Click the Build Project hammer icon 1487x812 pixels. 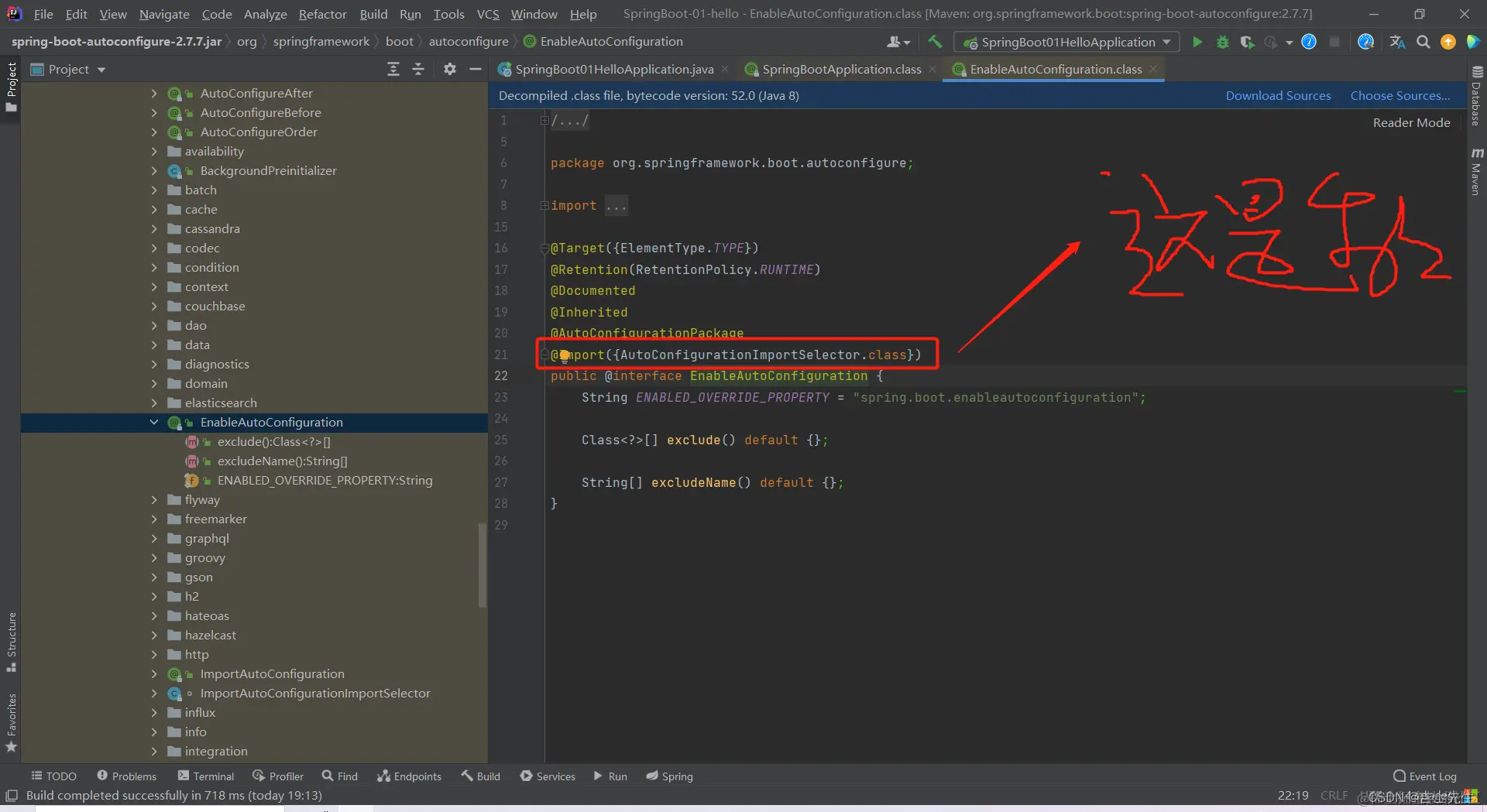click(x=935, y=42)
